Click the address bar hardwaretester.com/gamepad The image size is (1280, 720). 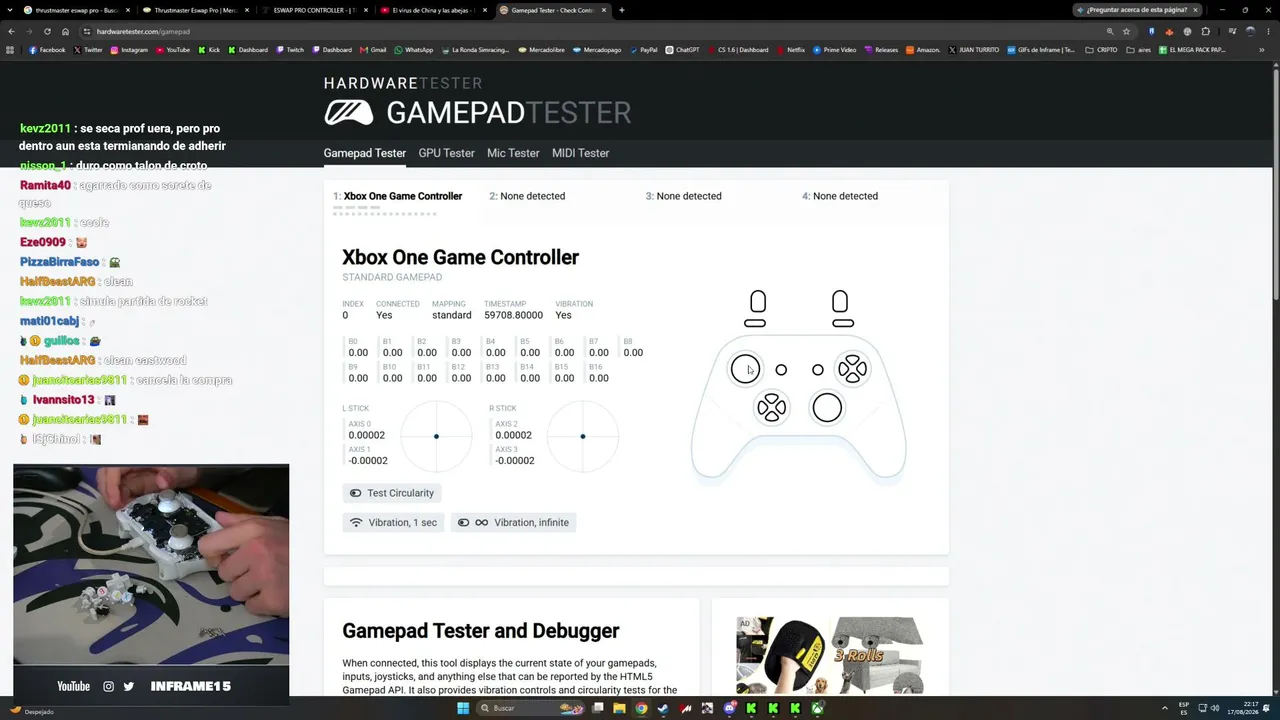143,31
